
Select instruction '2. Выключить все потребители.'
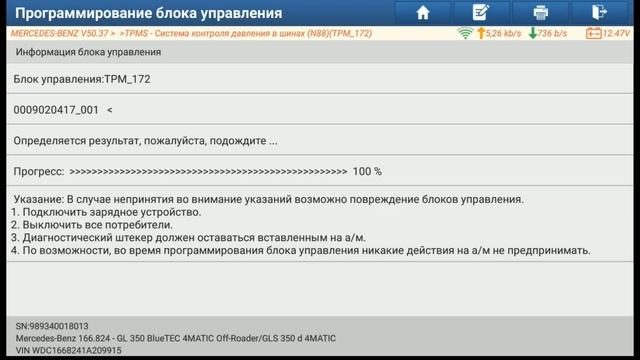pyautogui.click(x=92, y=225)
